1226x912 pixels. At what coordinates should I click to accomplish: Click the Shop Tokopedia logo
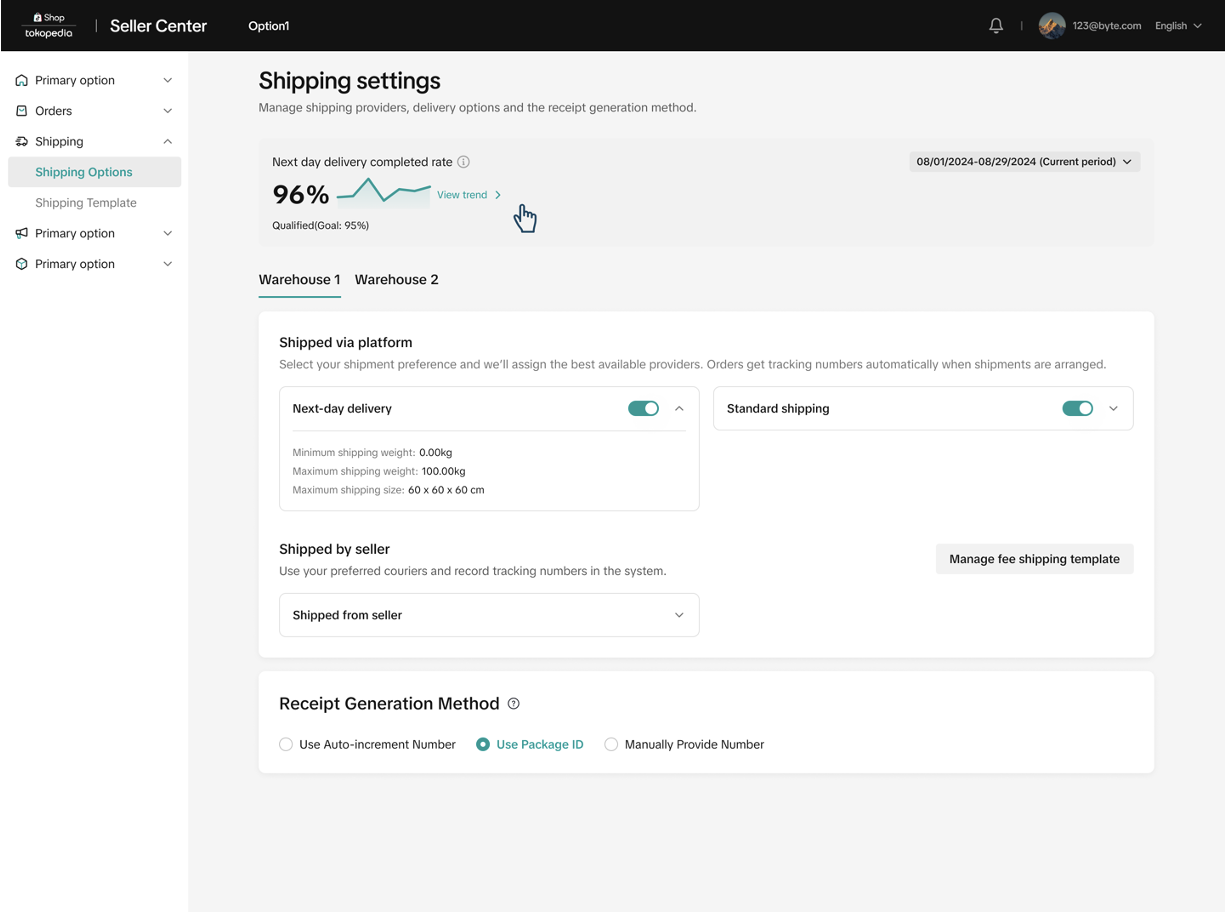[x=49, y=26]
